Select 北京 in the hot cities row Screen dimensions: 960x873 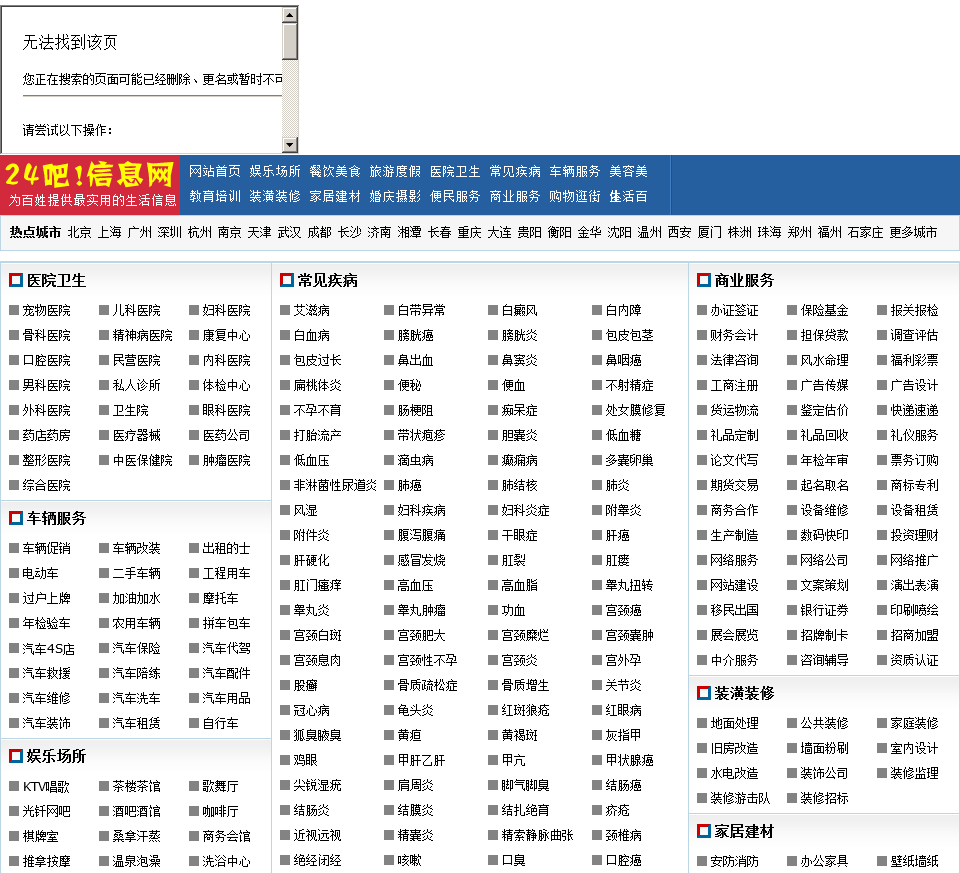coord(80,233)
